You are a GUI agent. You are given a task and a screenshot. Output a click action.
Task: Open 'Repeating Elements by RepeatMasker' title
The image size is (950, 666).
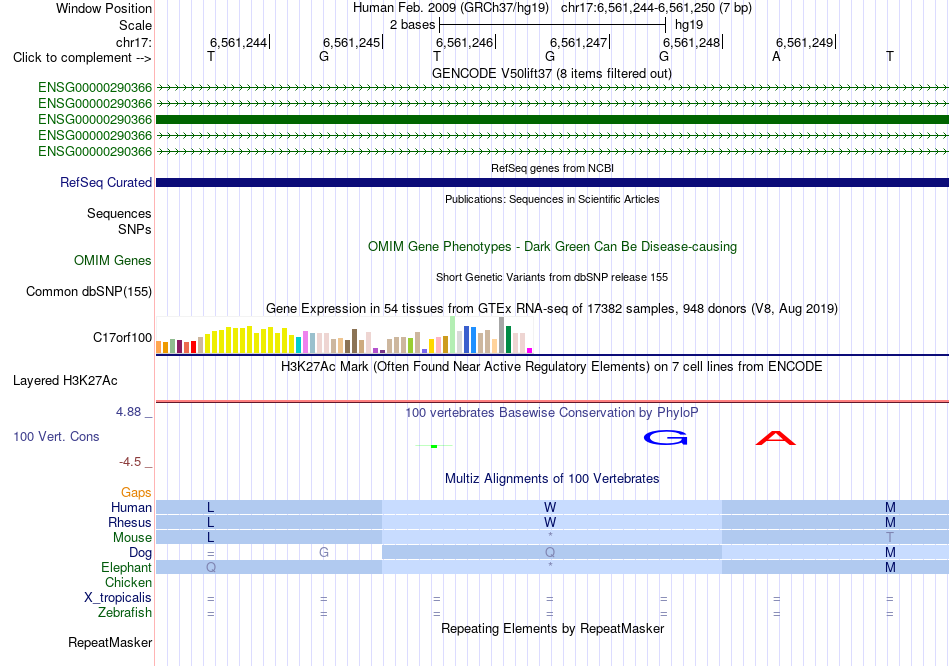pos(552,628)
